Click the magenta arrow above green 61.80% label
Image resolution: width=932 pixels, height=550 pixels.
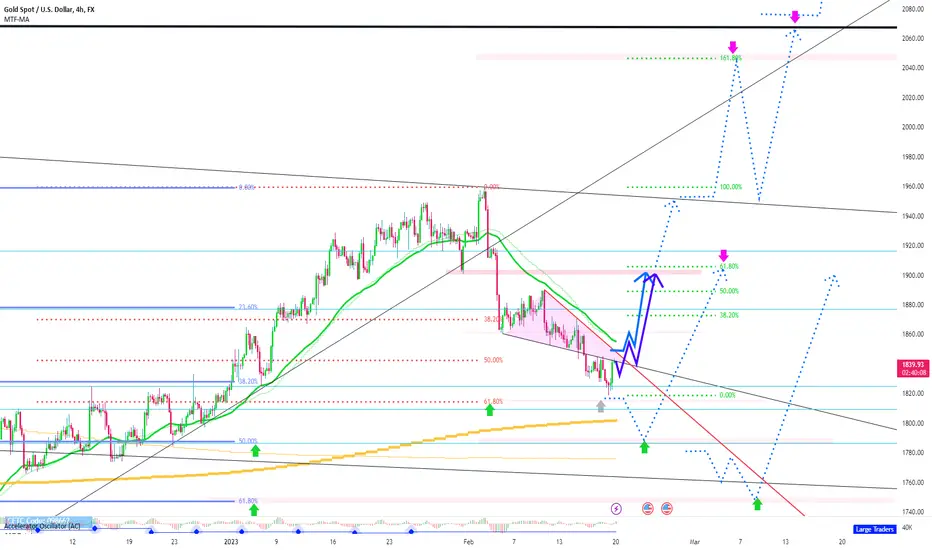click(x=723, y=256)
